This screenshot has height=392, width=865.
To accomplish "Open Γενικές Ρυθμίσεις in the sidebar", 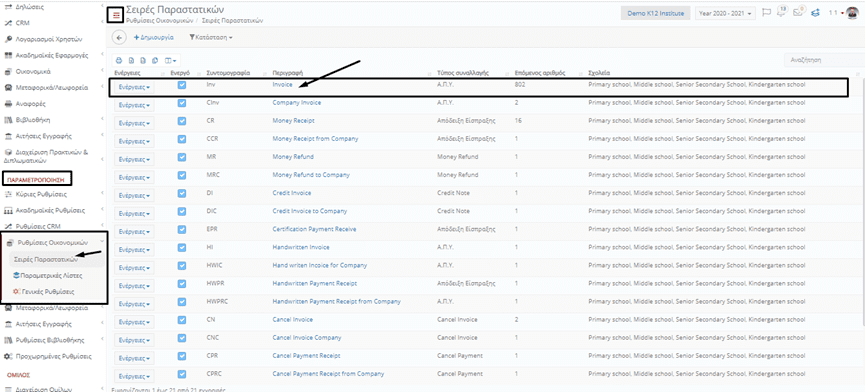I will click(49, 291).
